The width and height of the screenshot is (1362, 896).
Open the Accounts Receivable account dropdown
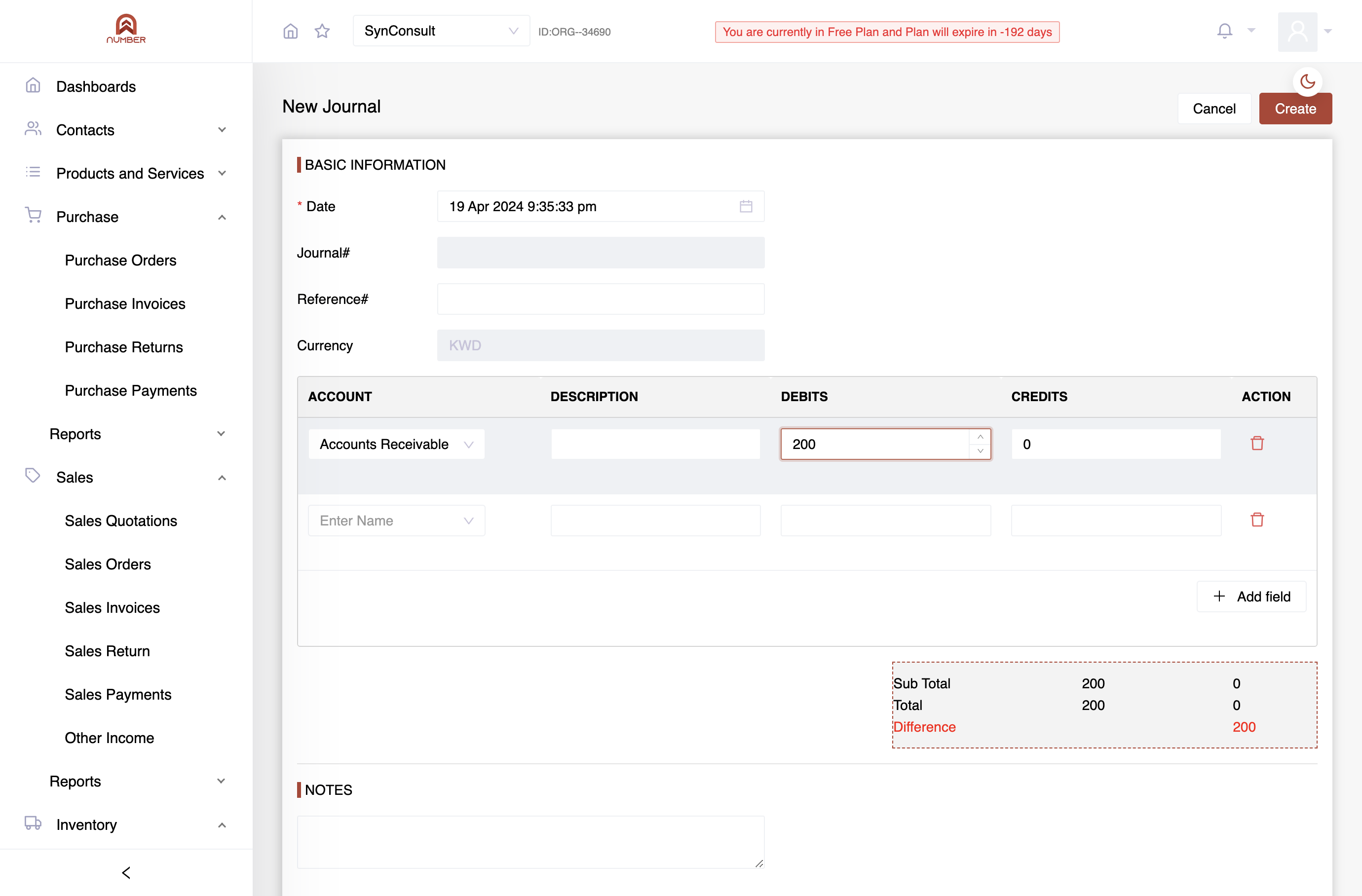[x=396, y=444]
